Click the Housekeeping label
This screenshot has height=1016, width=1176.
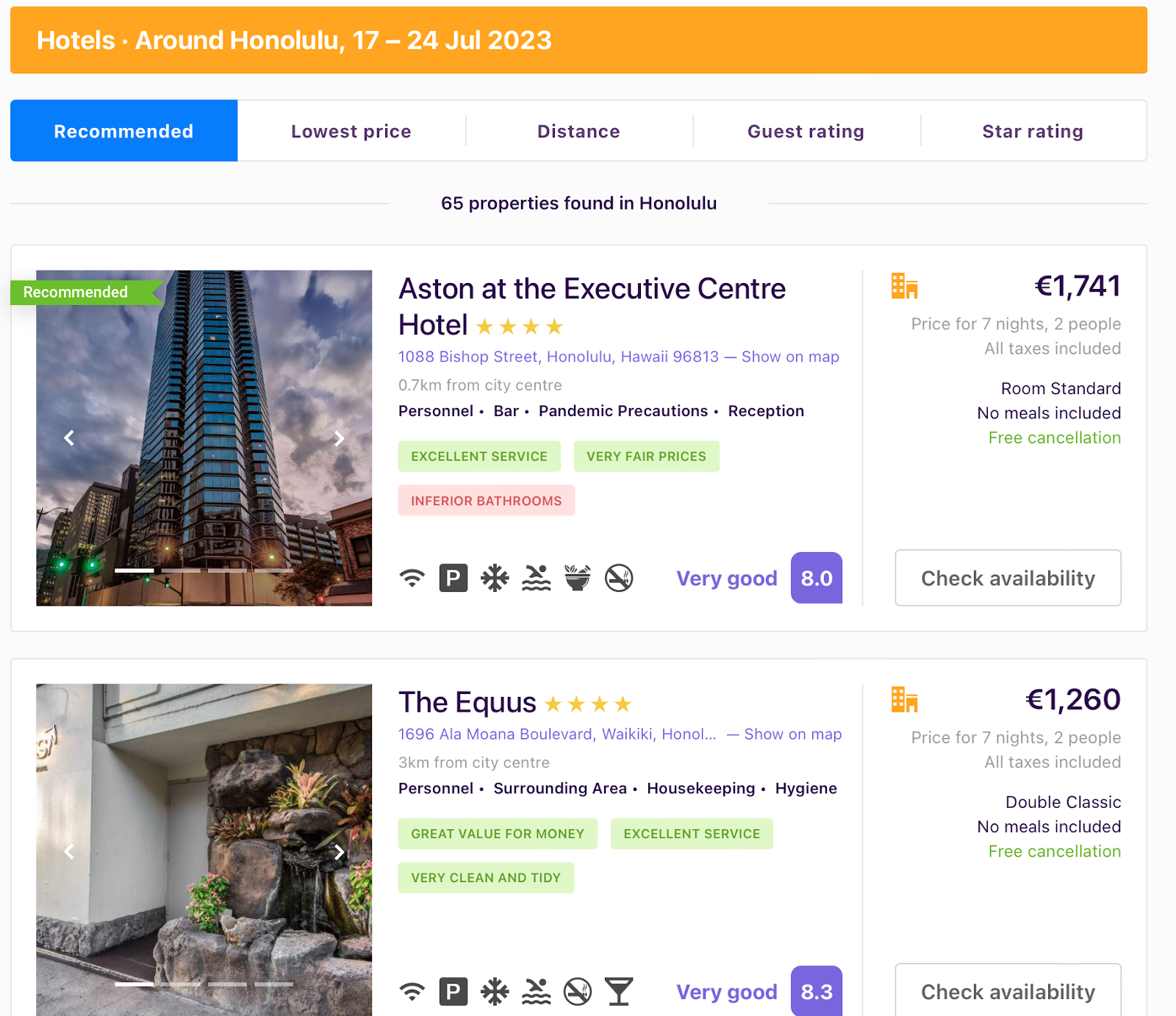[701, 788]
